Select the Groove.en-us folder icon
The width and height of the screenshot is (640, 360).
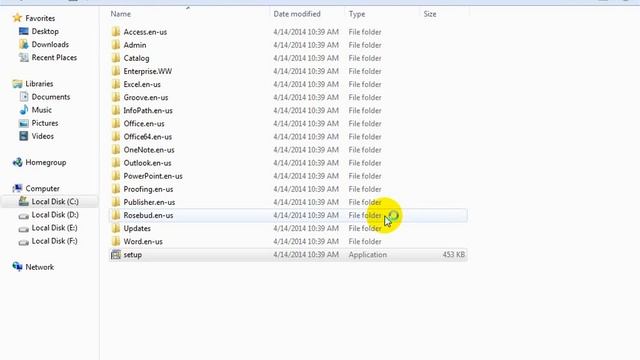click(116, 97)
